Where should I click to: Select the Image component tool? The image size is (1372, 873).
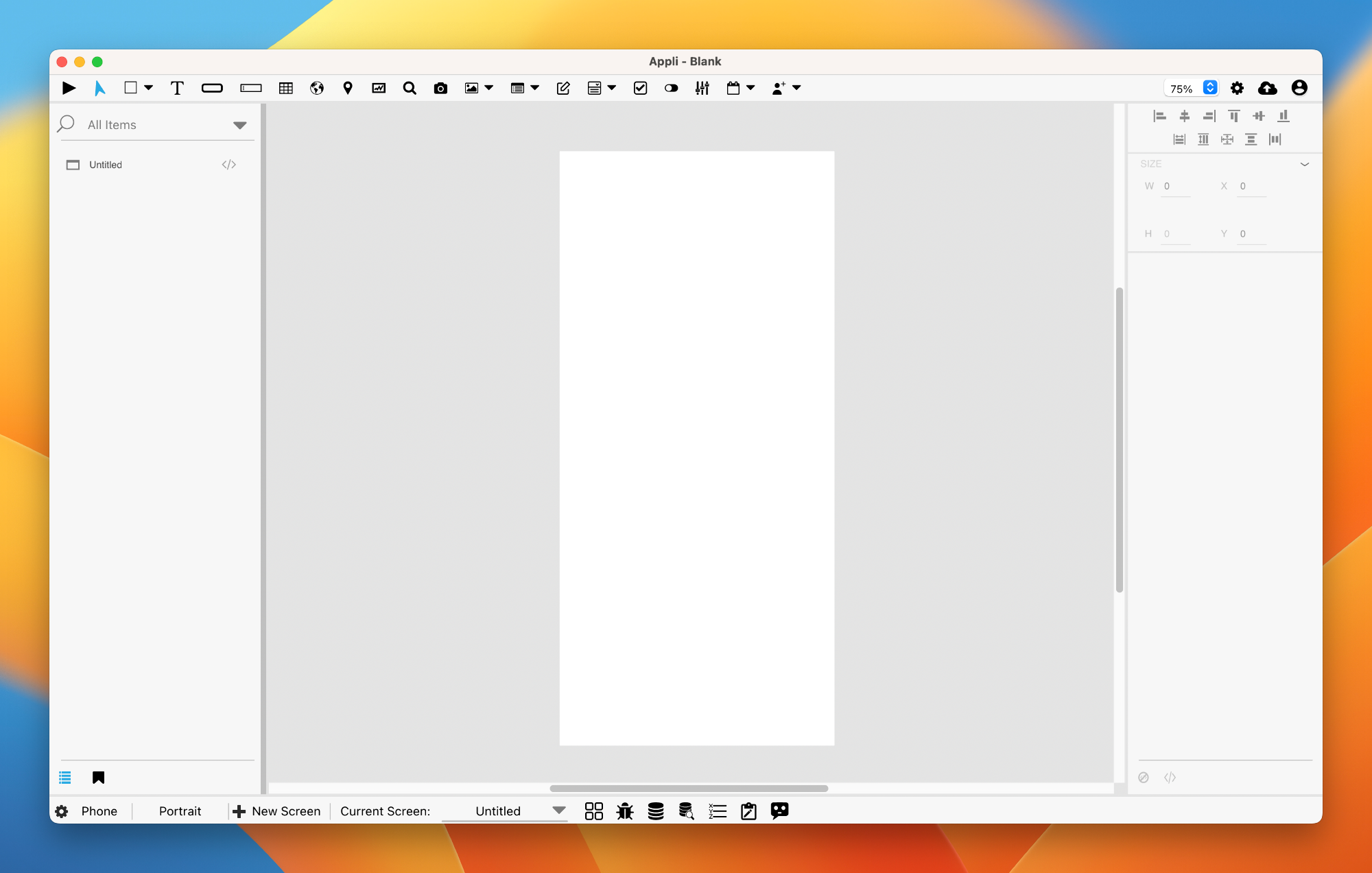[471, 88]
